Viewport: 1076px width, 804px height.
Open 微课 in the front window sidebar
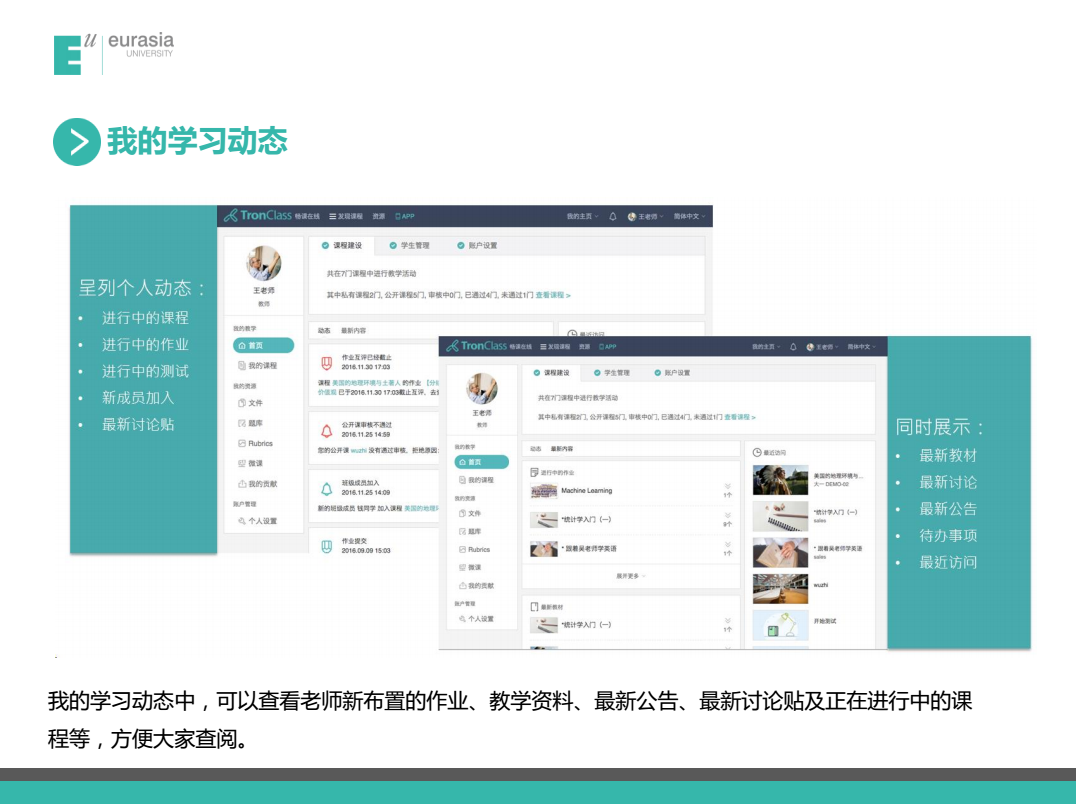(469, 567)
